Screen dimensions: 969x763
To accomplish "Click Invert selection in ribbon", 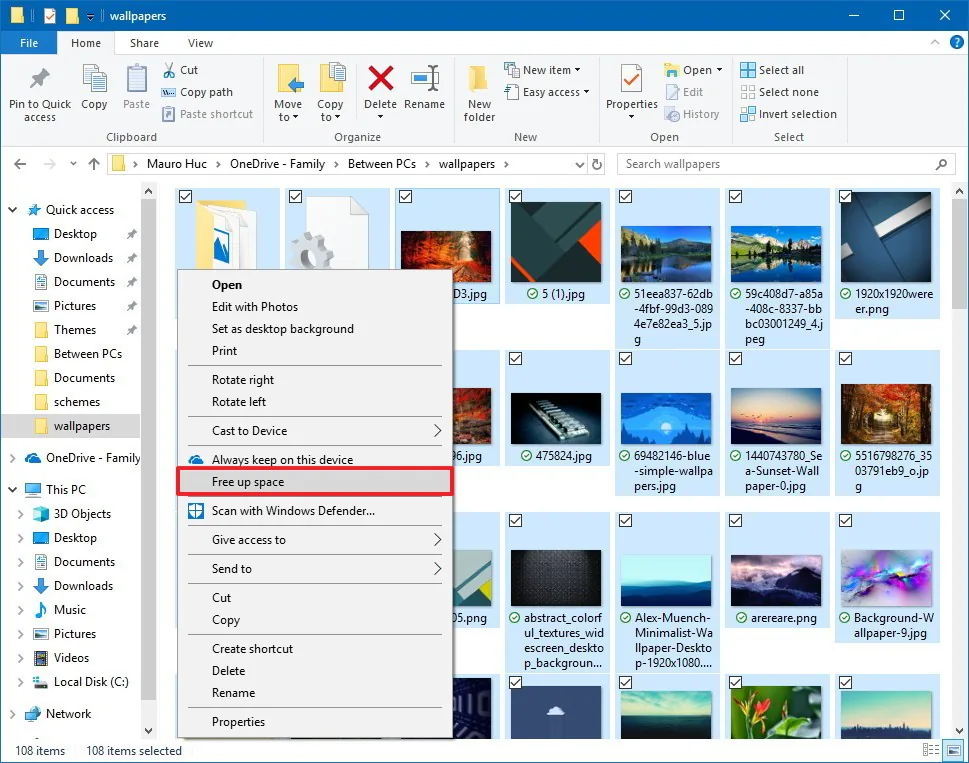I will [x=789, y=114].
